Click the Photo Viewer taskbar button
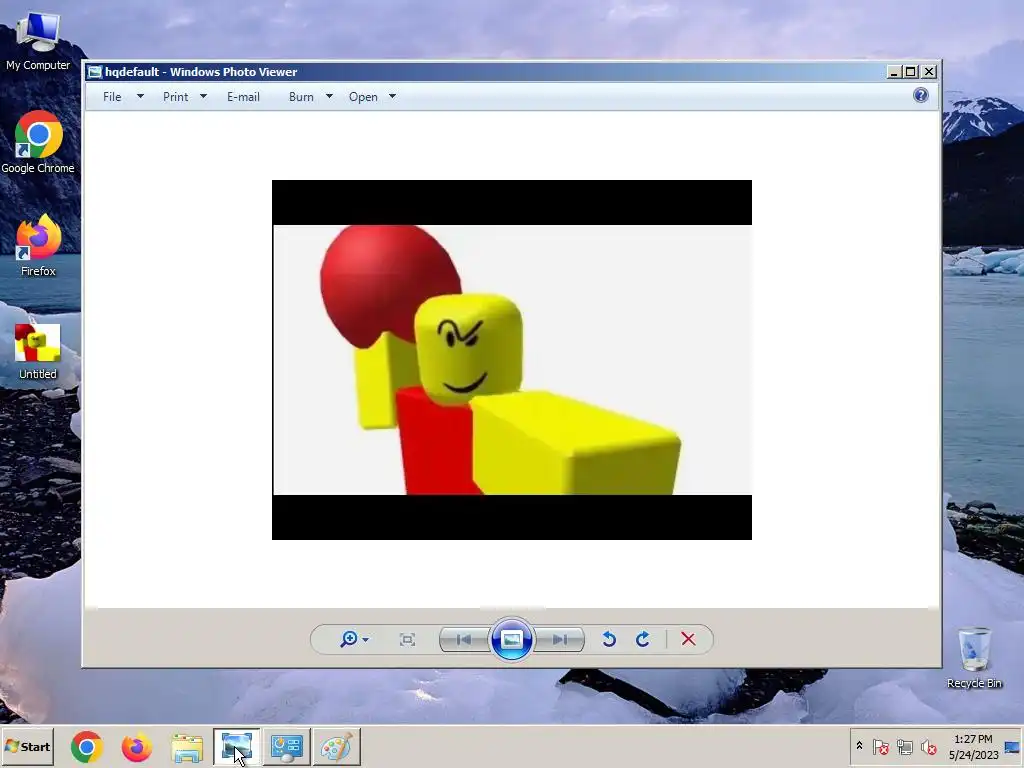1024x768 pixels. click(236, 747)
